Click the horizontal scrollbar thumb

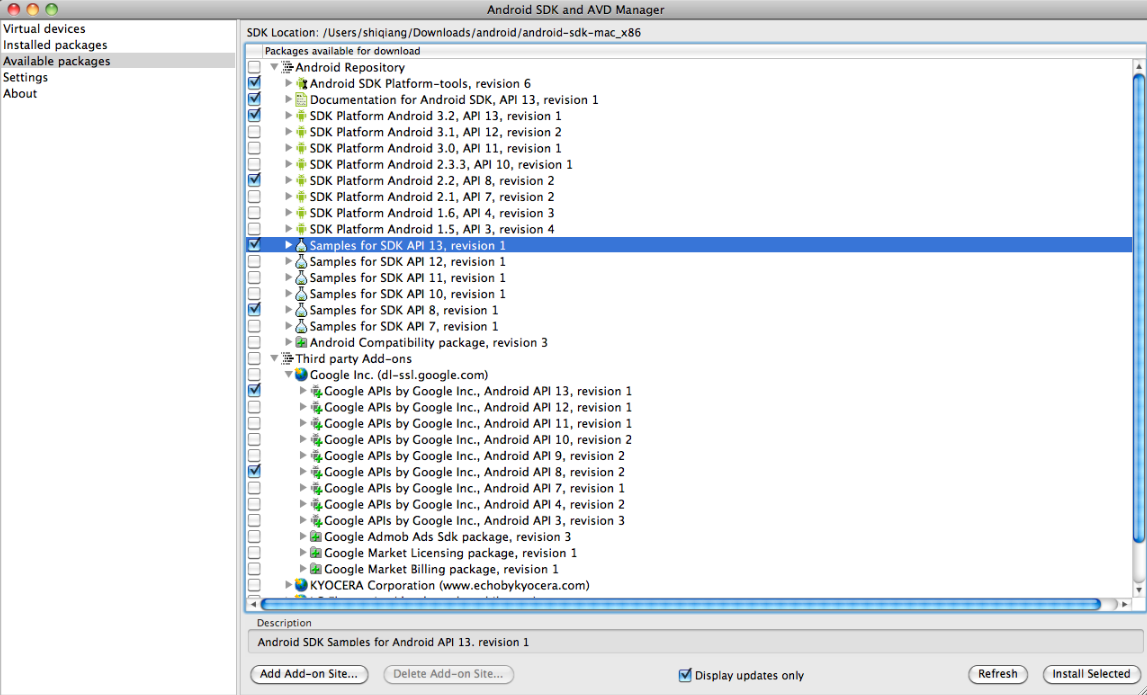pyautogui.click(x=680, y=604)
